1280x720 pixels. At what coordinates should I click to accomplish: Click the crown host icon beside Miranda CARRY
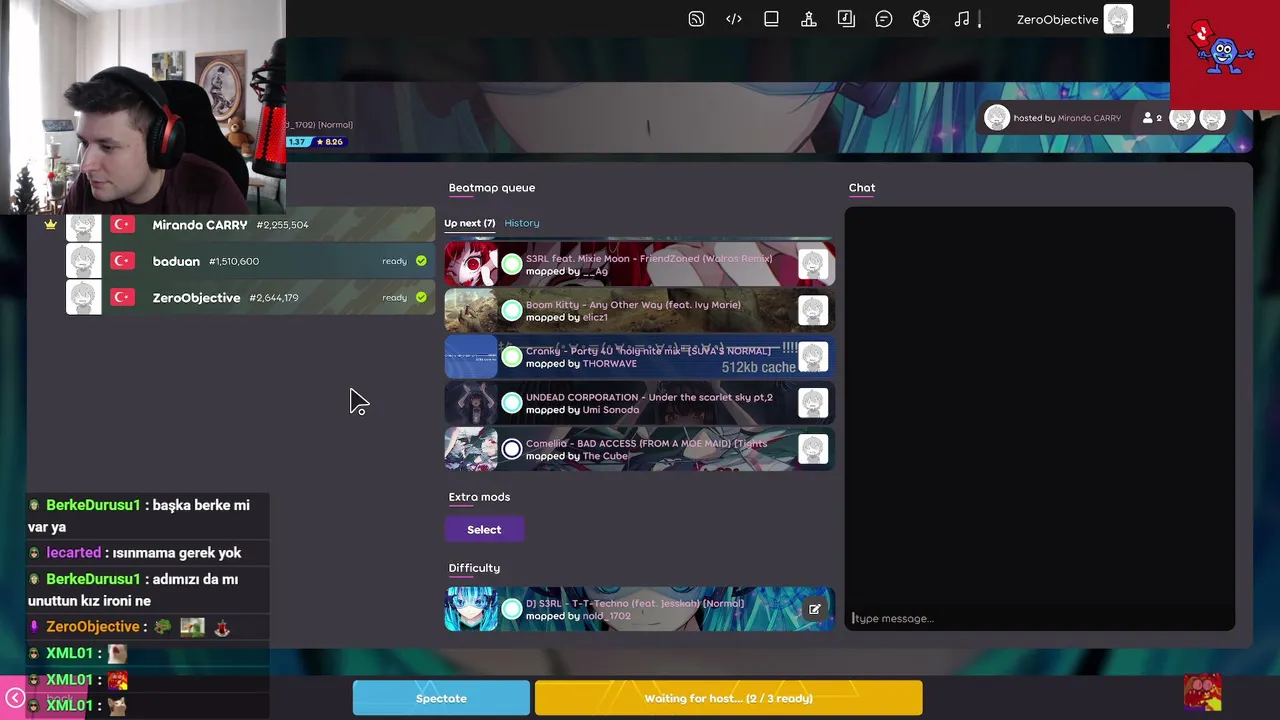(50, 224)
